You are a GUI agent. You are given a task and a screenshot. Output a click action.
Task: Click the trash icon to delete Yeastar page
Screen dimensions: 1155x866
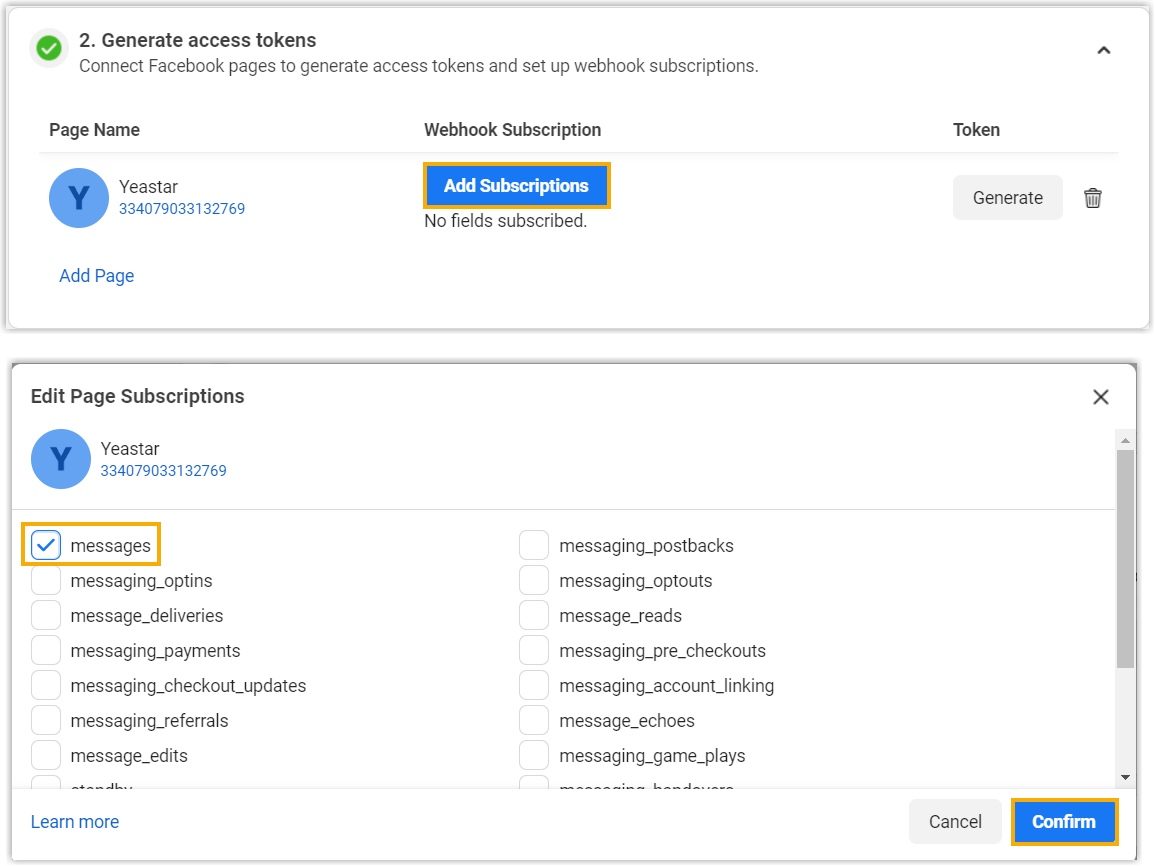[1093, 198]
